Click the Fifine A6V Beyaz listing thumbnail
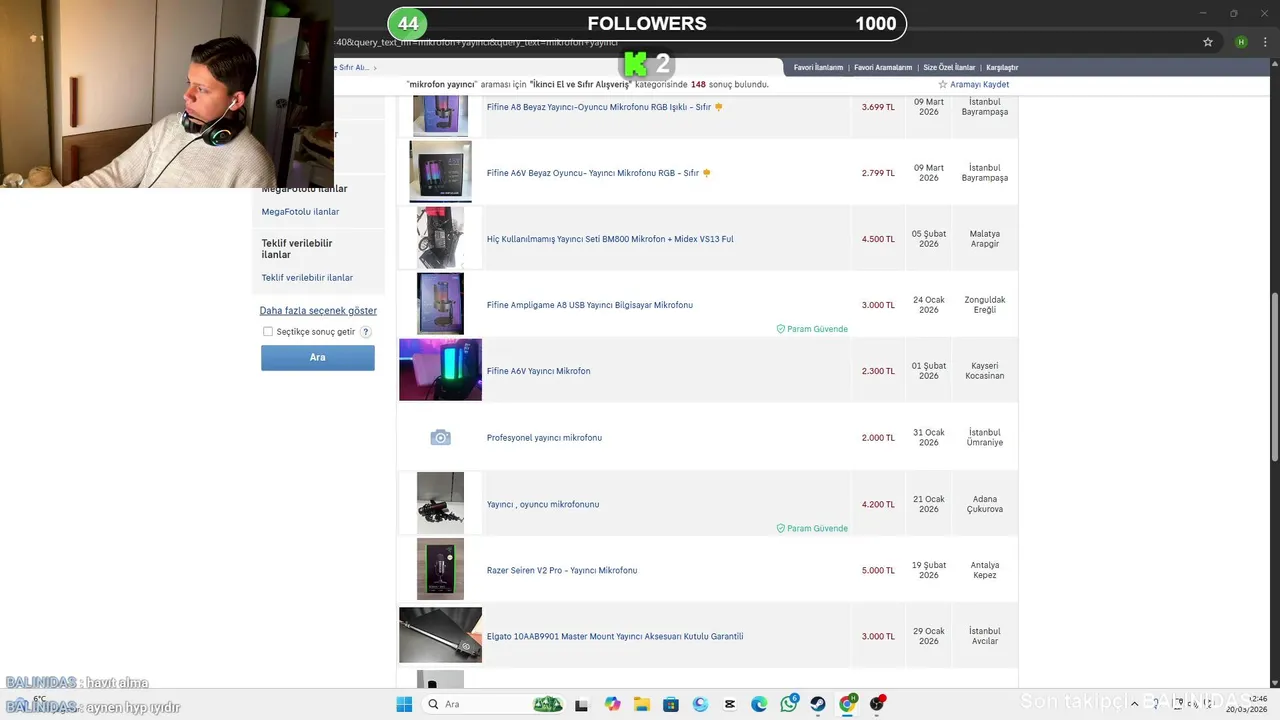The image size is (1280, 720). (440, 172)
